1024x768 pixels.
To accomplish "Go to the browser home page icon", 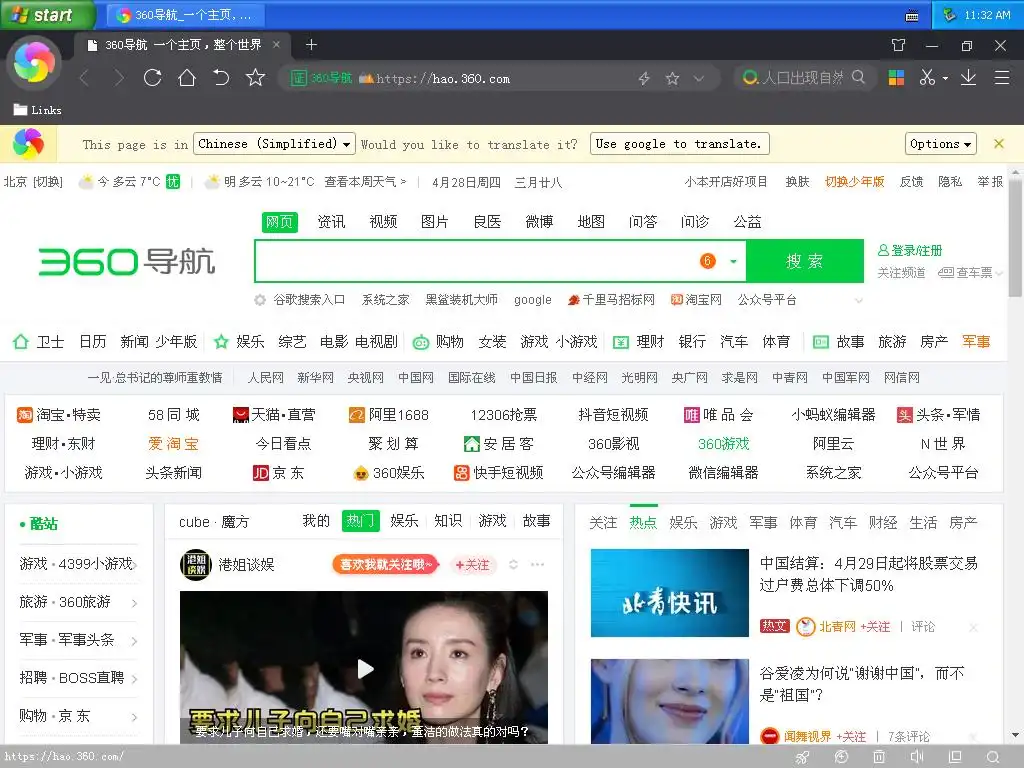I will pyautogui.click(x=187, y=78).
